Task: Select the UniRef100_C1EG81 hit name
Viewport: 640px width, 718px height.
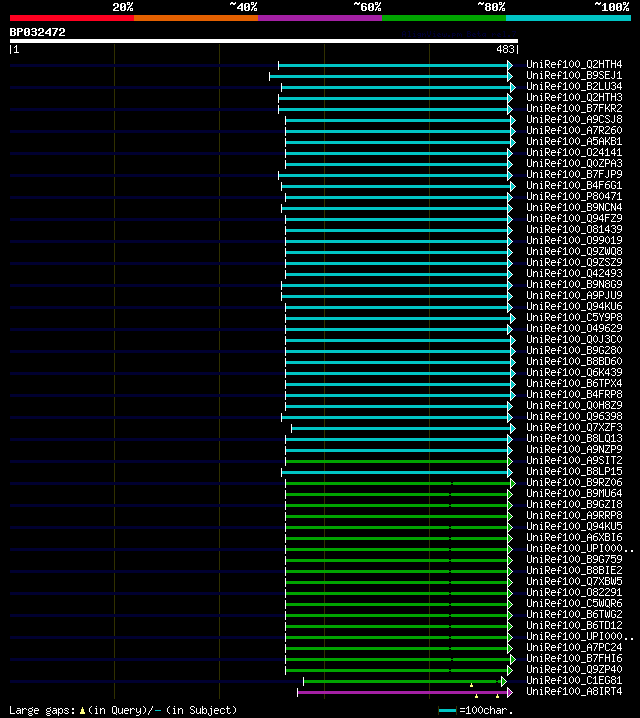Action: coord(574,680)
